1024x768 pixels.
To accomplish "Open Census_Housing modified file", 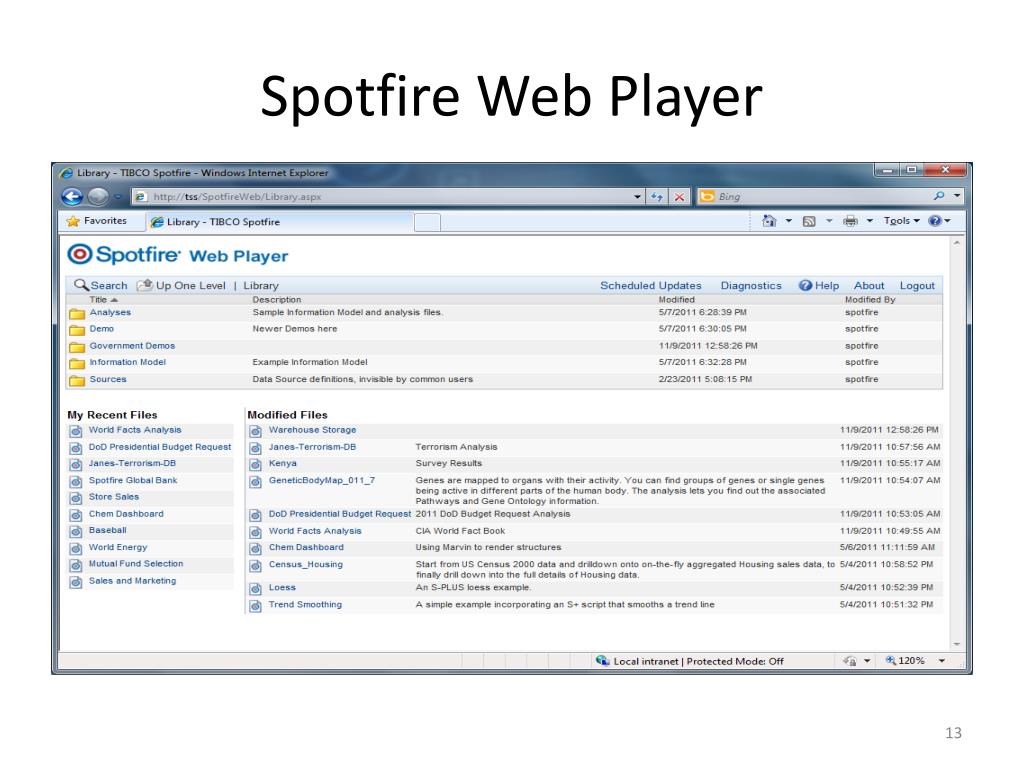I will (306, 564).
